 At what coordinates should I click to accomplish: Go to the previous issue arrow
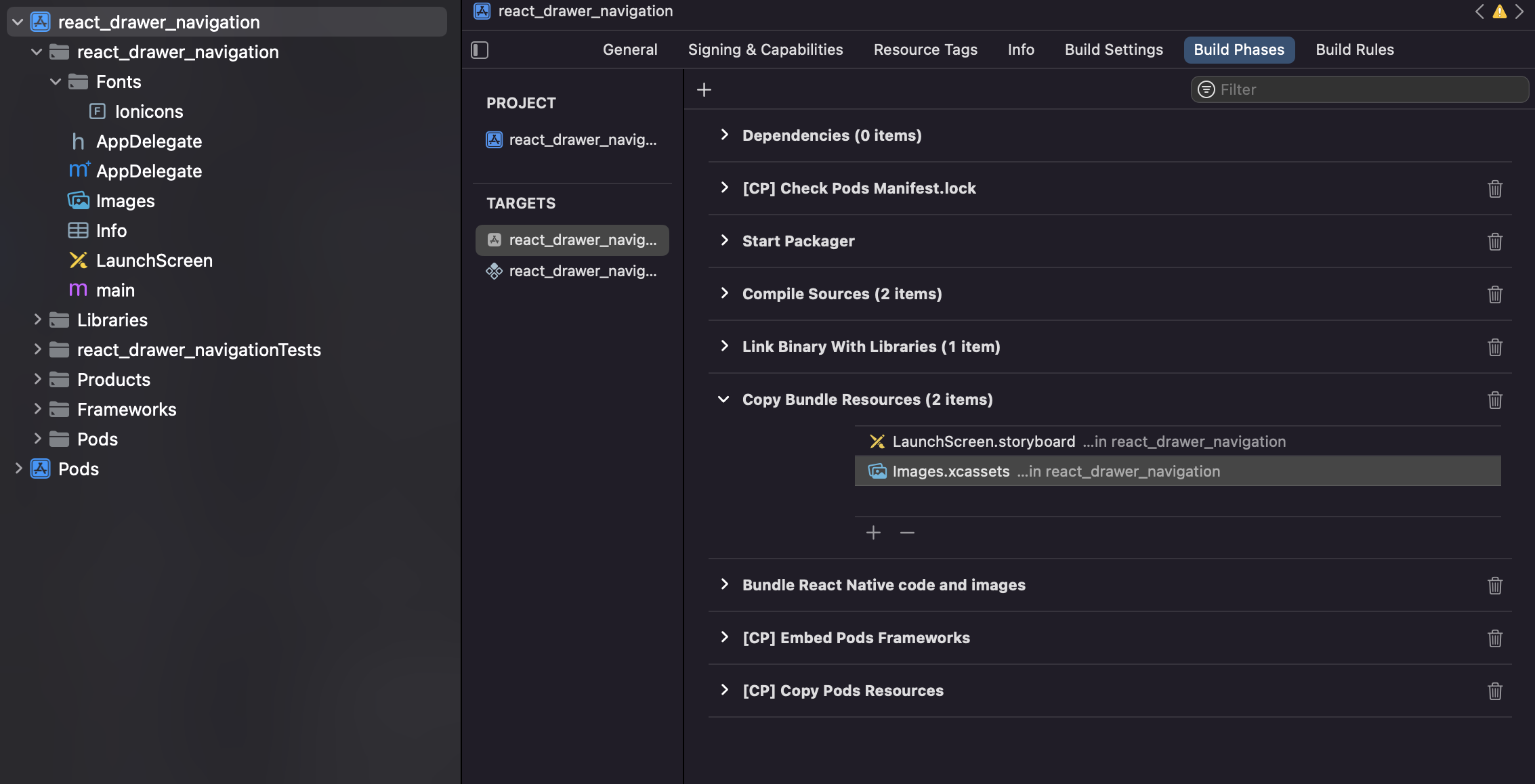tap(1479, 12)
